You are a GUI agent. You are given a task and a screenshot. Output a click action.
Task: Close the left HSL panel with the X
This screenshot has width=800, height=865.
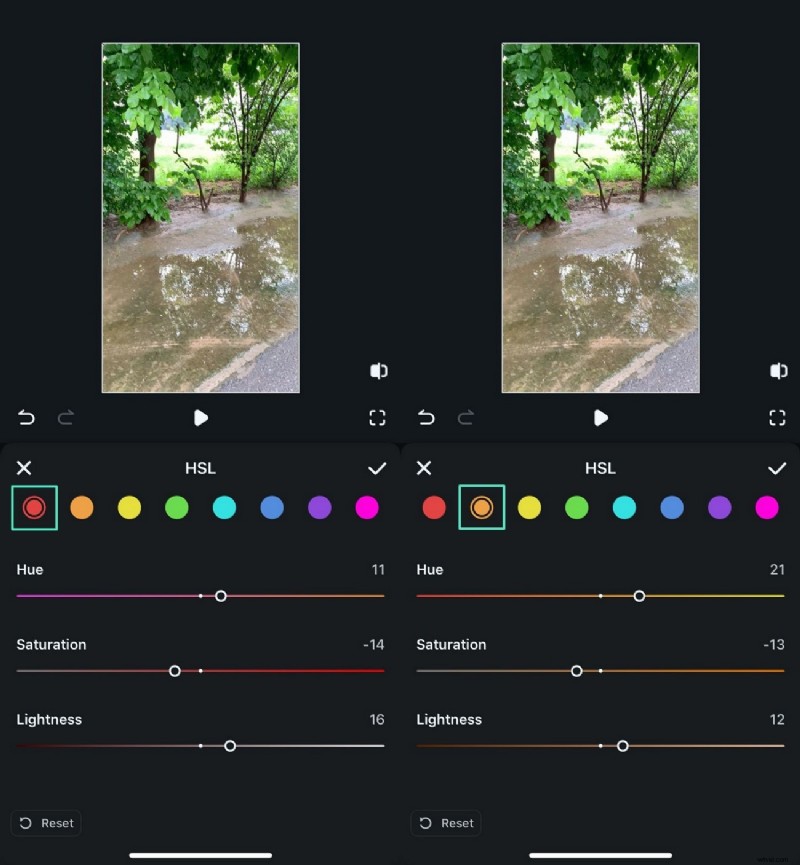tap(24, 467)
